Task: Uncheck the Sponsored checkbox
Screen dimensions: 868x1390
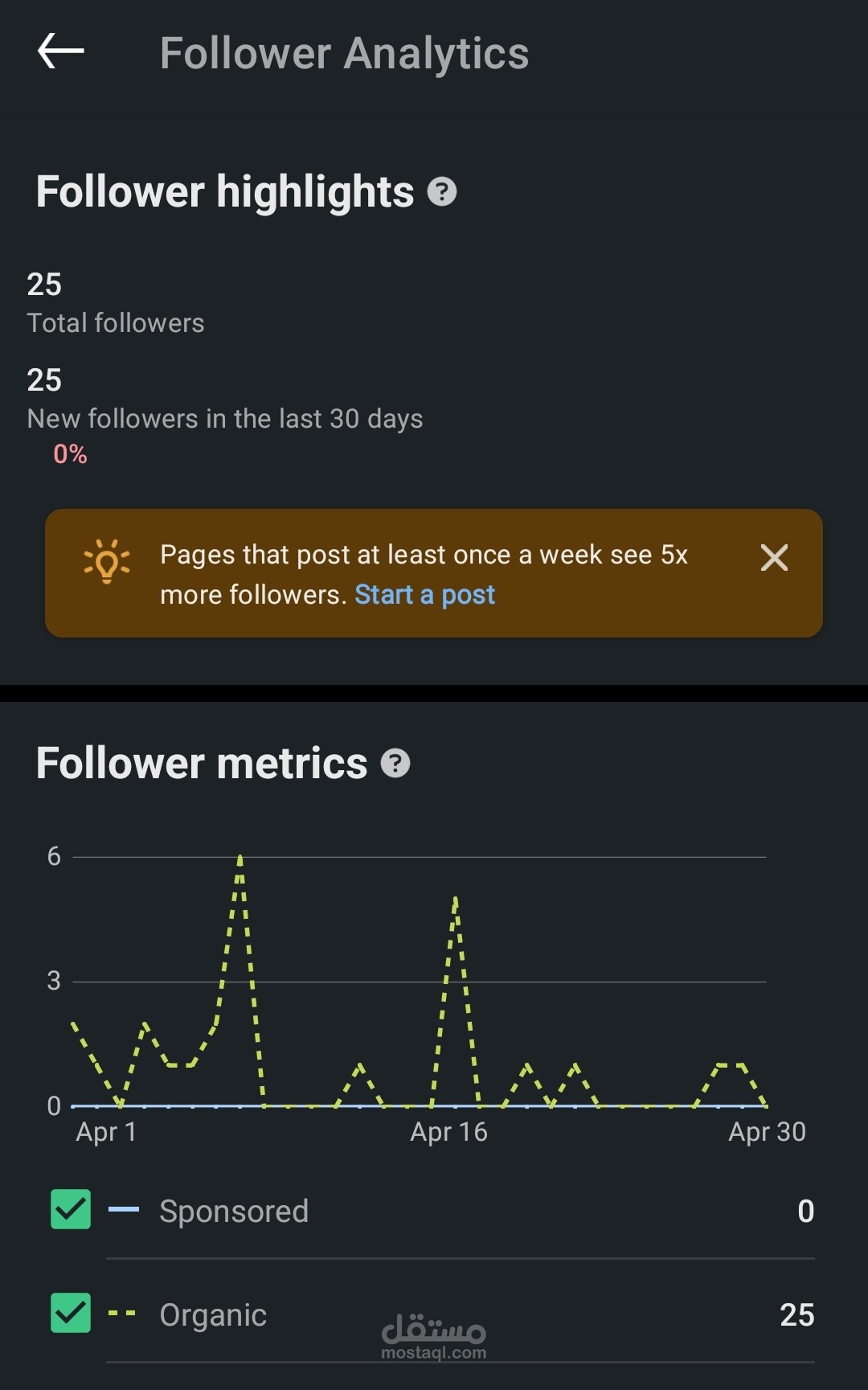Action: click(x=71, y=1210)
